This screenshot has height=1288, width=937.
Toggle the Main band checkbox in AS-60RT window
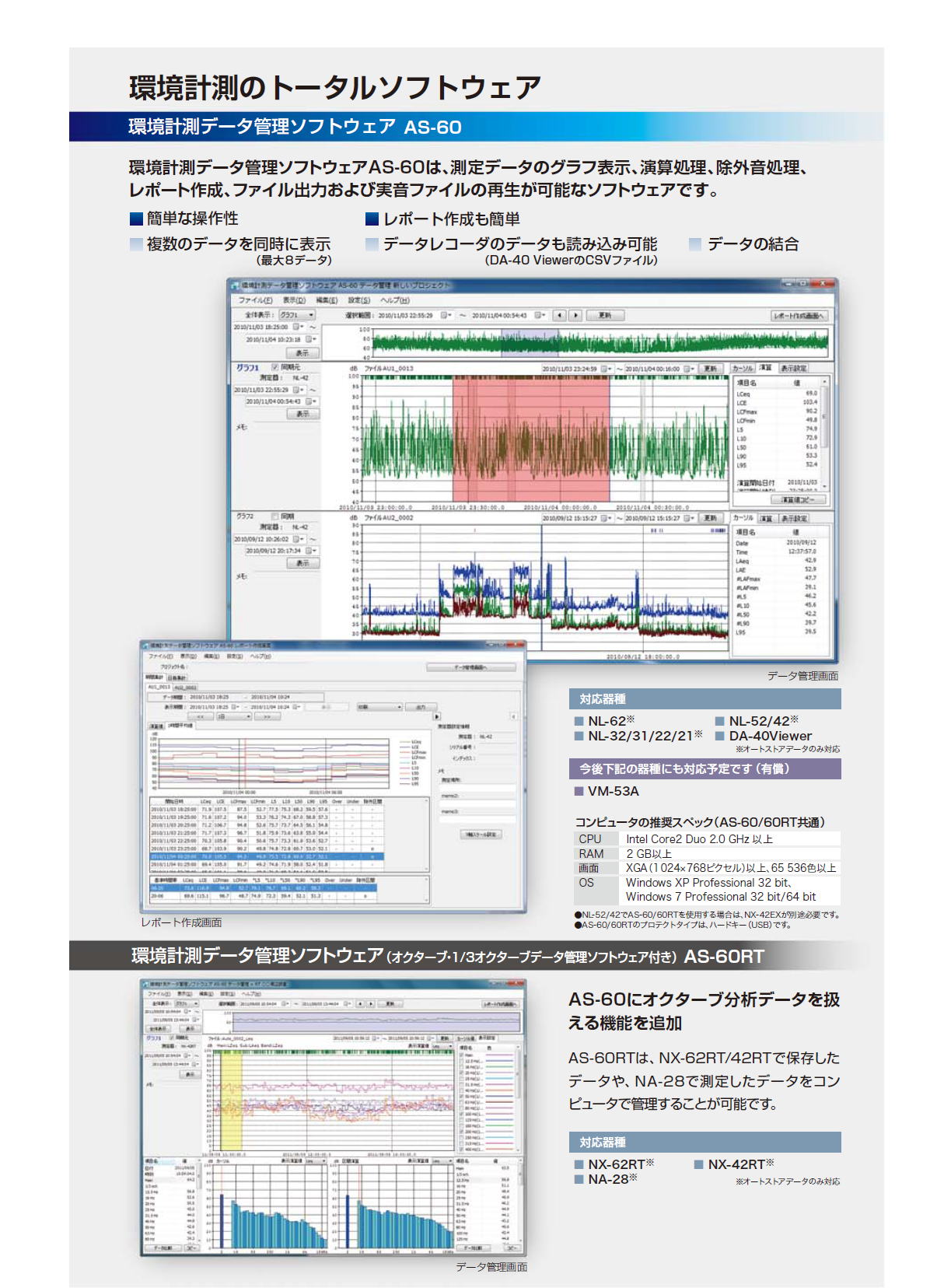click(x=462, y=1055)
